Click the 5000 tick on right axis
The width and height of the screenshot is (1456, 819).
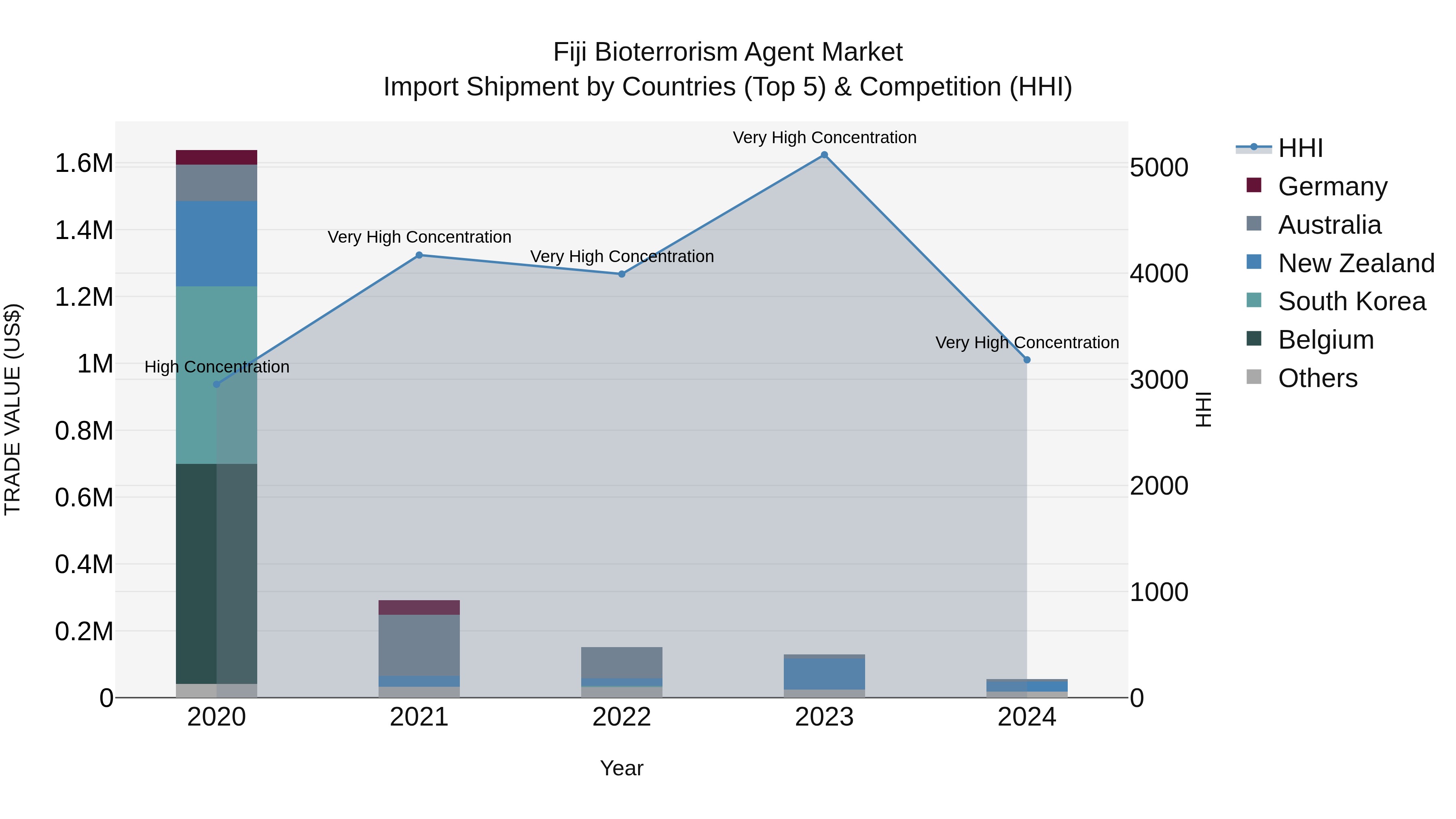[1159, 167]
